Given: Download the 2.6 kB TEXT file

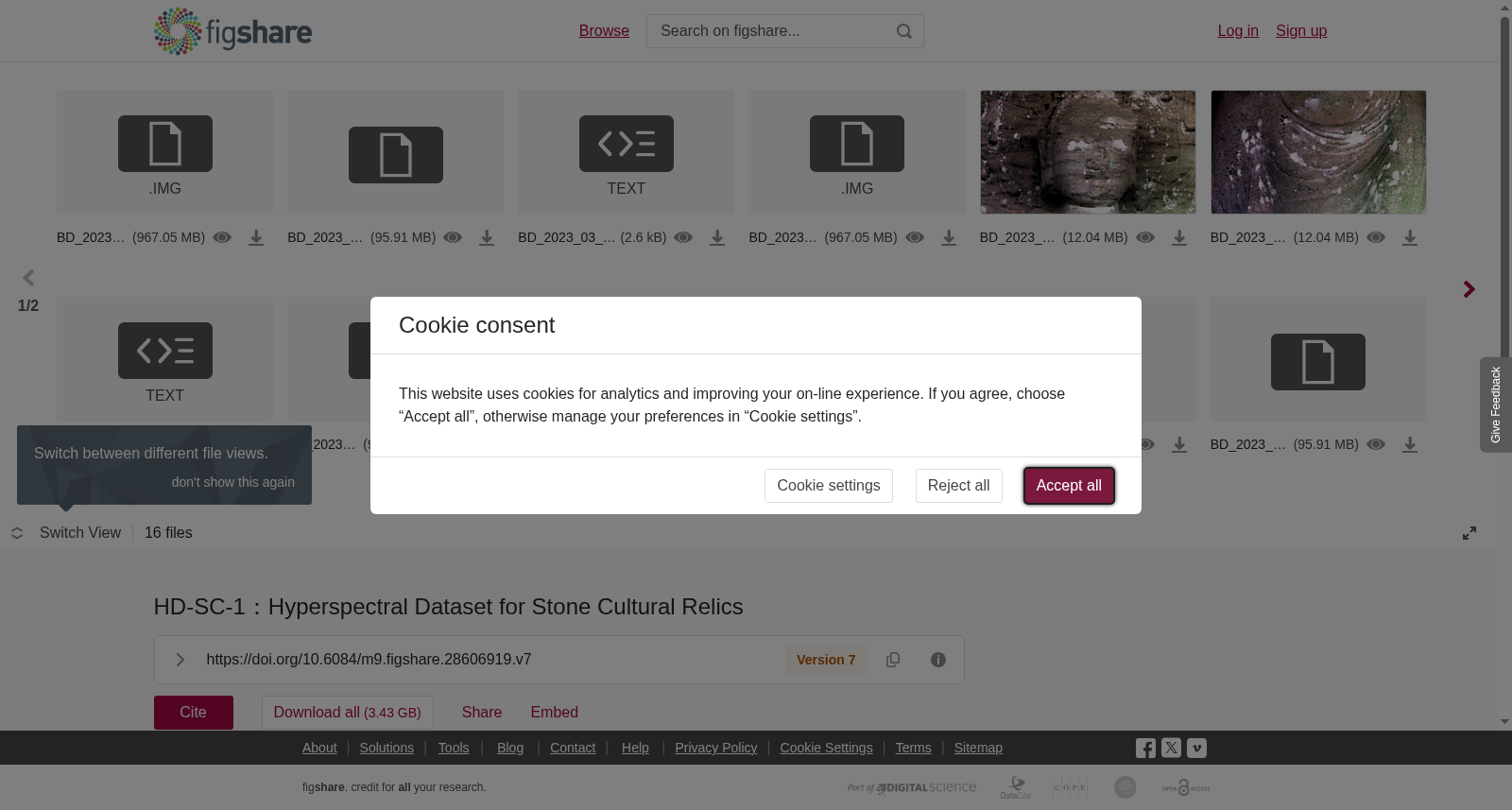Looking at the screenshot, I should coord(717,238).
